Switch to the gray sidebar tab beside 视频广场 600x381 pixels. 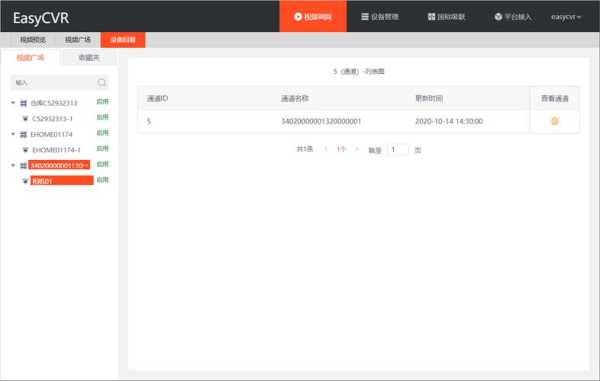[89, 57]
